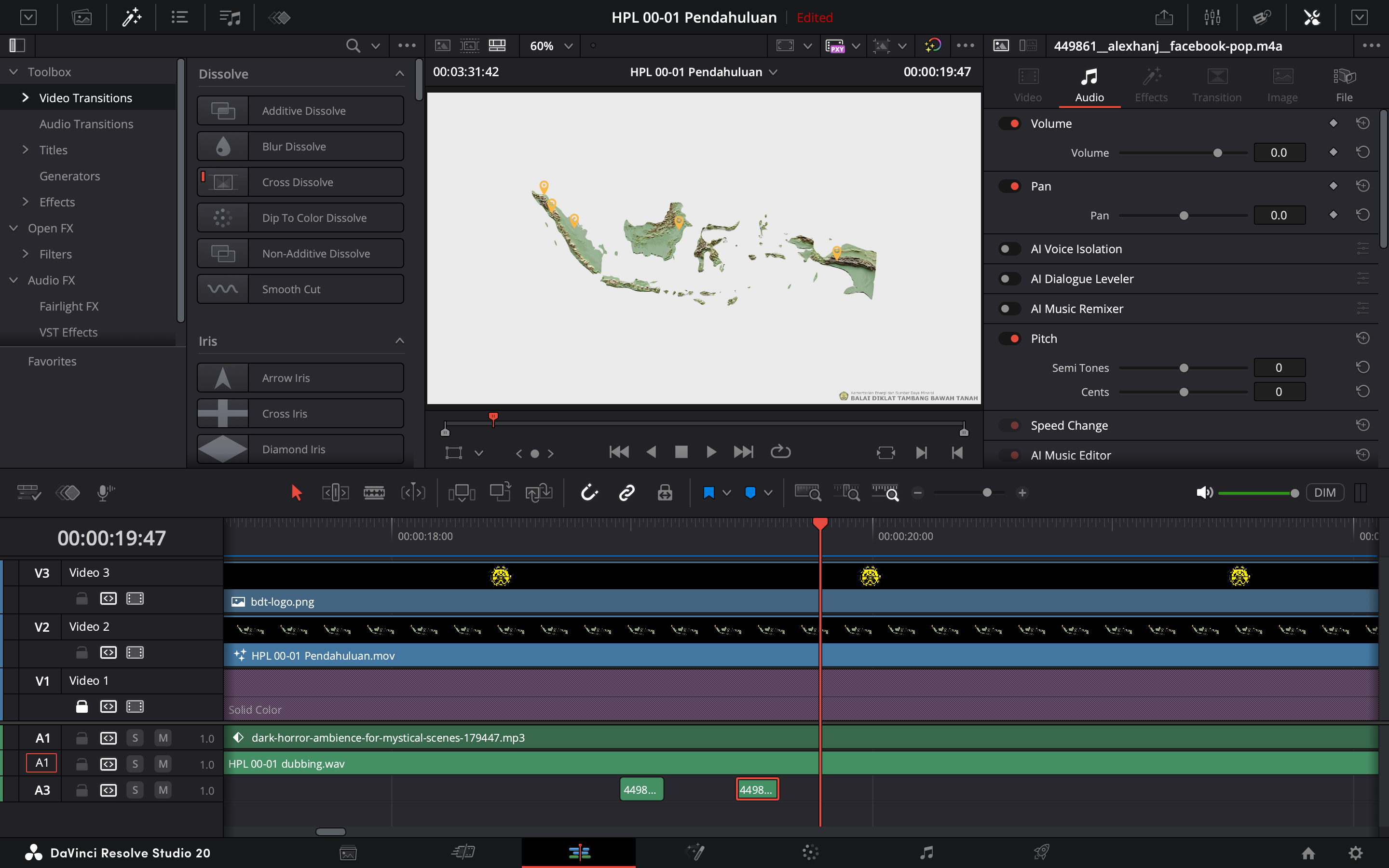The image size is (1389, 868).
Task: Mute the A3 audio track
Action: pyautogui.click(x=163, y=790)
